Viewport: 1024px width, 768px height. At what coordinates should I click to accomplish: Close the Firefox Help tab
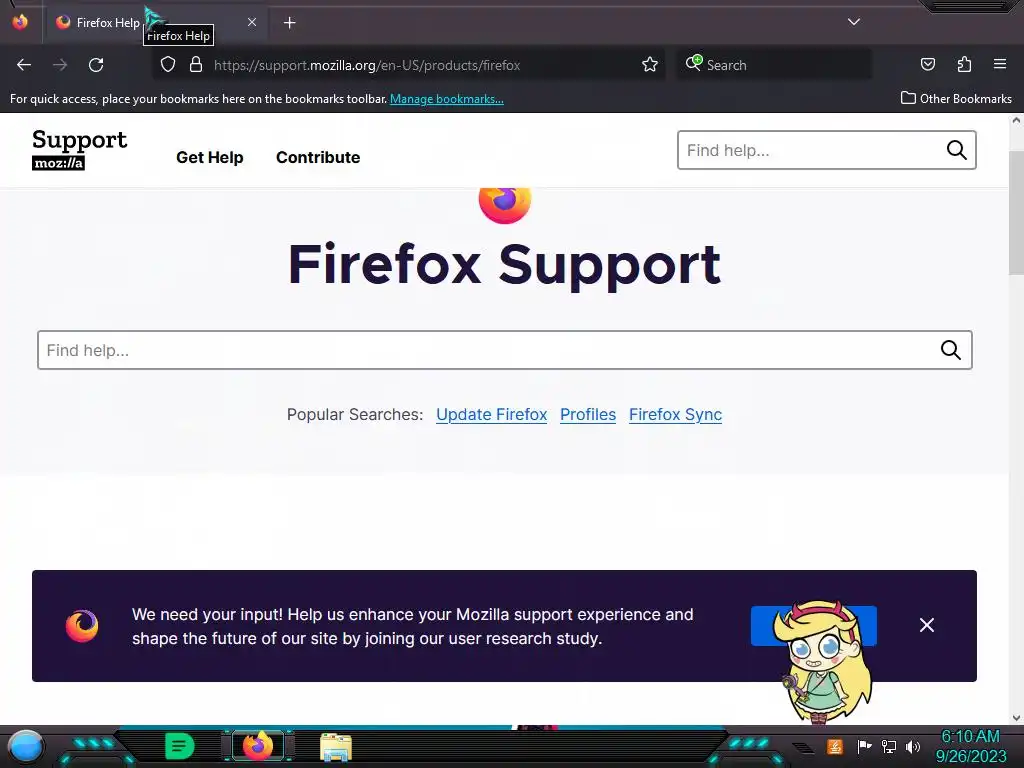tap(251, 22)
